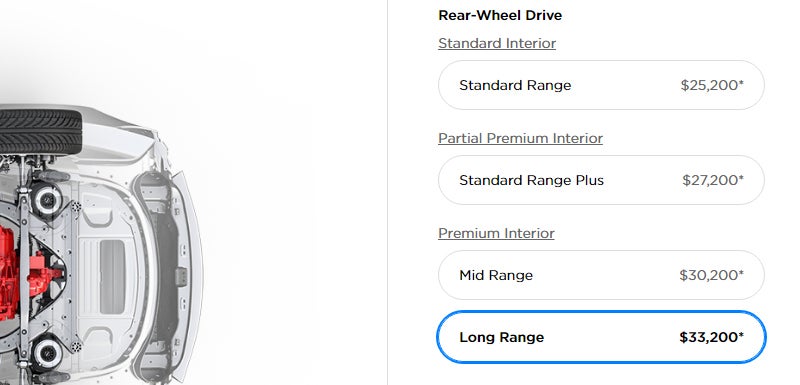Click the $25,200 price label
800x385 pixels.
(x=712, y=85)
